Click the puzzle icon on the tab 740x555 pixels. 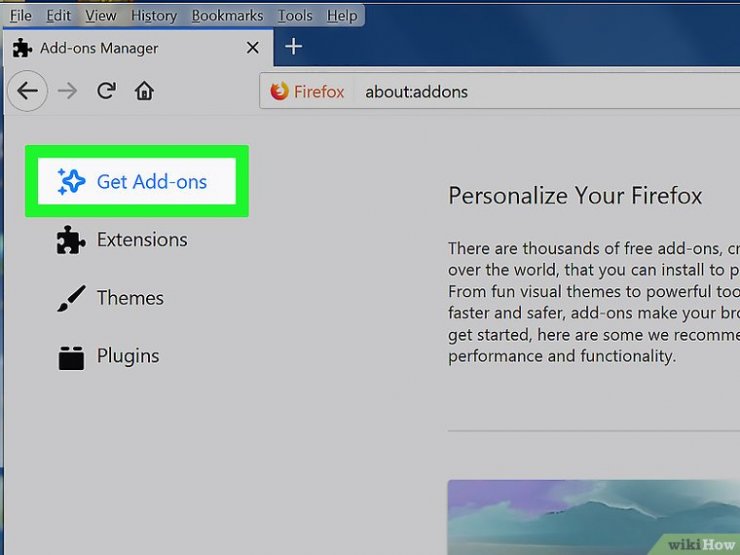pos(22,48)
